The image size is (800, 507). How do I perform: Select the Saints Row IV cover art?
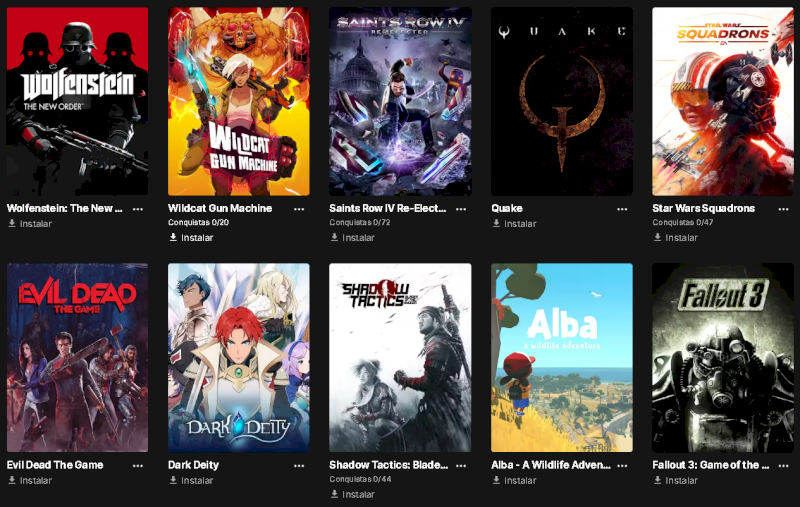tap(400, 102)
